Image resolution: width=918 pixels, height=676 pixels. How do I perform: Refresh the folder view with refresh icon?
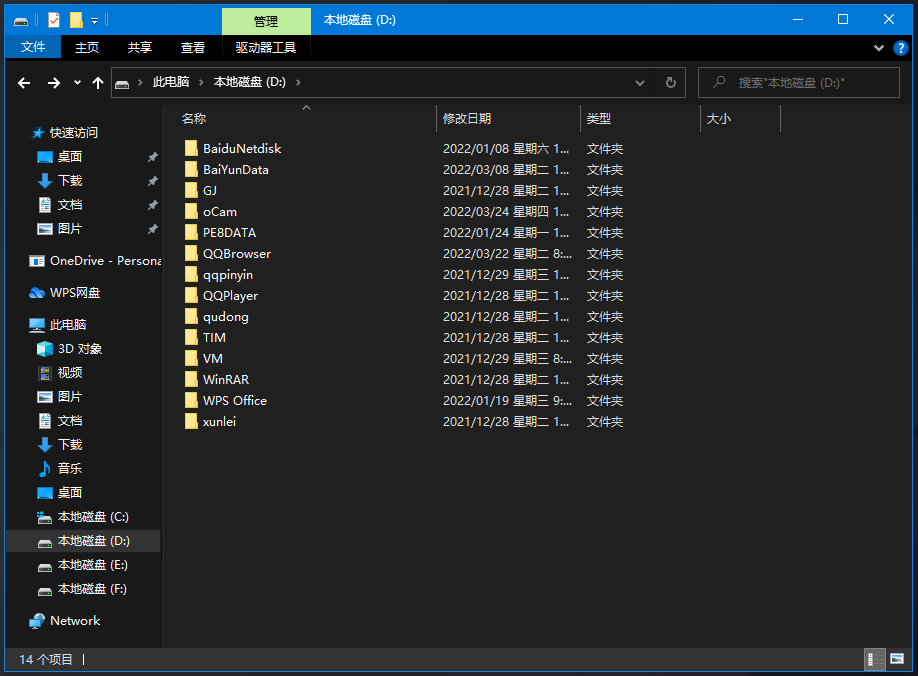pos(671,82)
